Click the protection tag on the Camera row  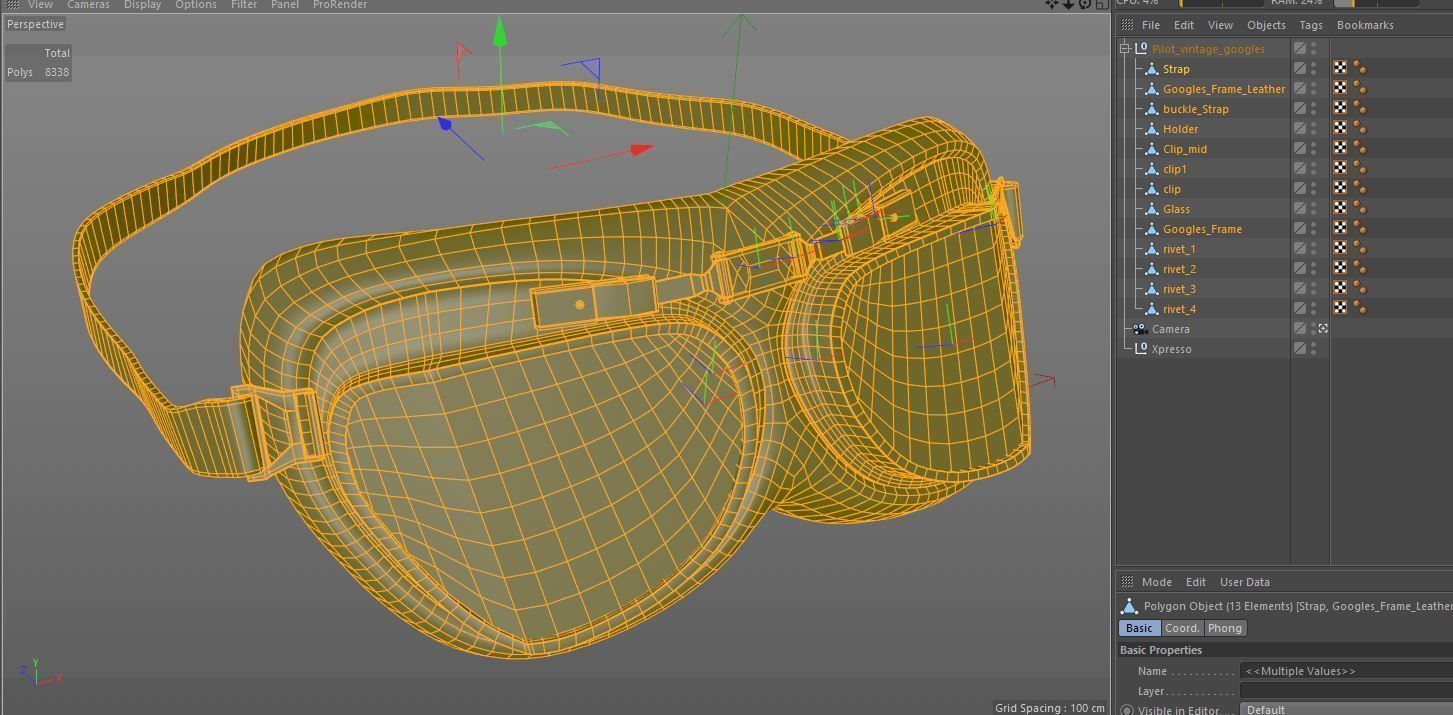[x=1323, y=328]
